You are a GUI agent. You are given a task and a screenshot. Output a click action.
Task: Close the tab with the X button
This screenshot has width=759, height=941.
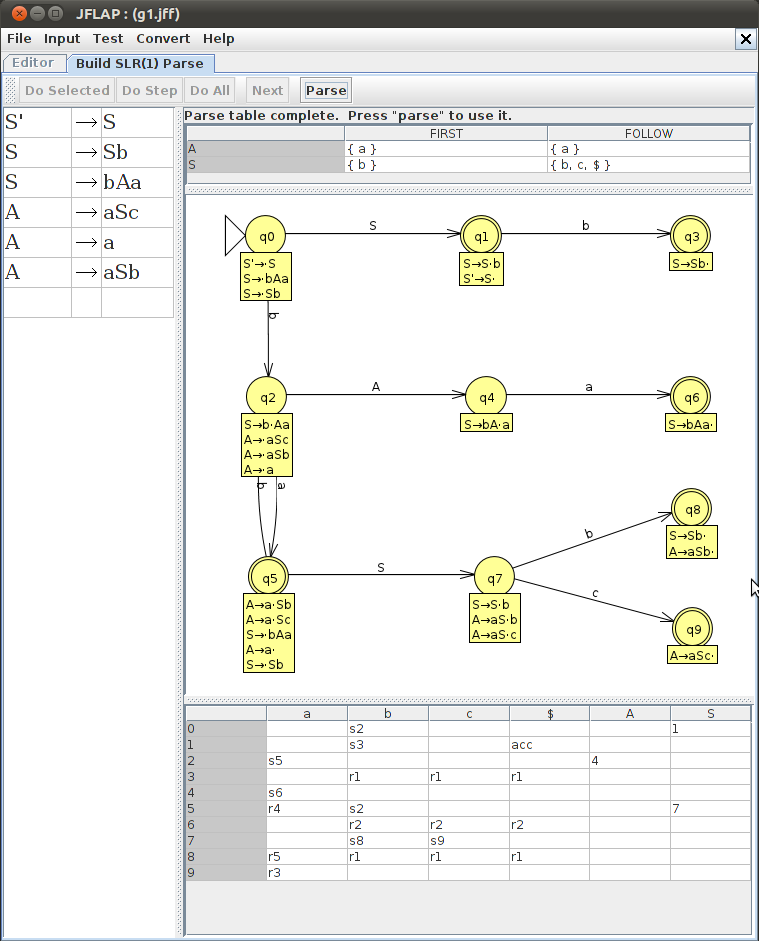coord(745,38)
